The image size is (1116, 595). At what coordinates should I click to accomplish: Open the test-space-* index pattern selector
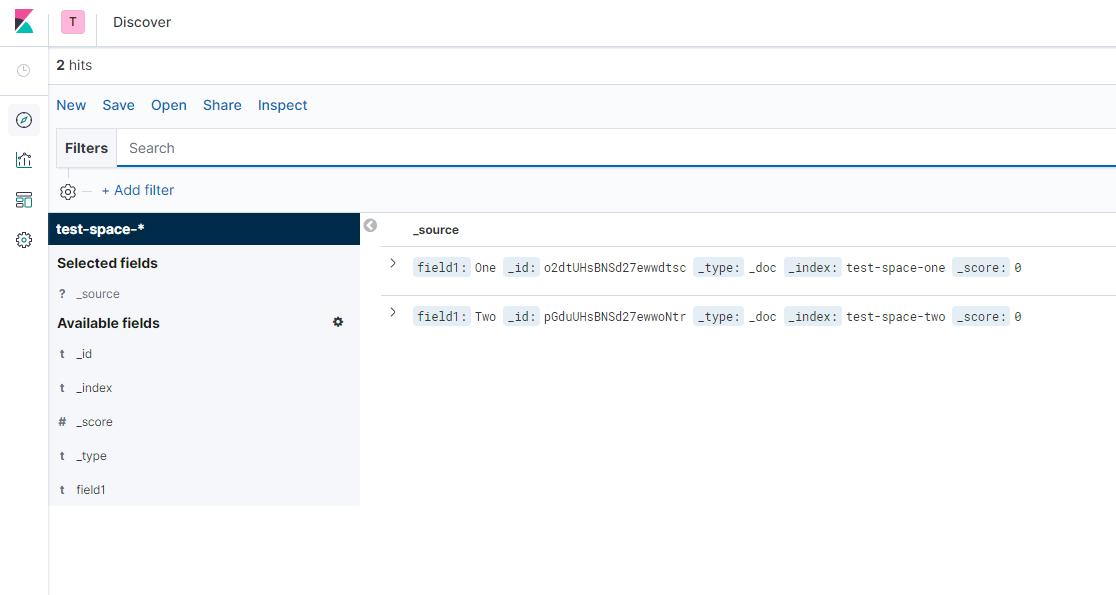(x=204, y=229)
